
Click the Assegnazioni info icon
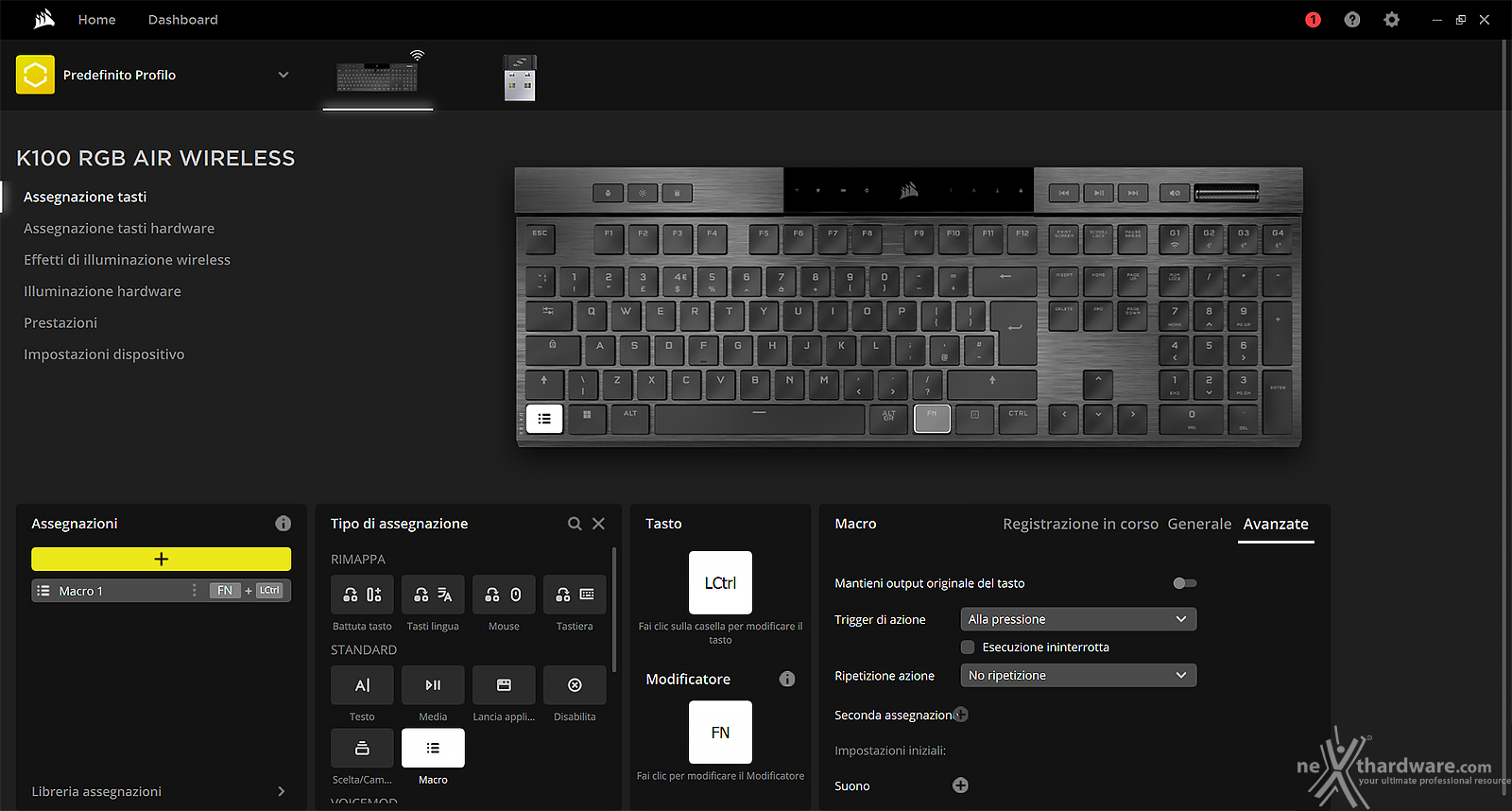(283, 524)
